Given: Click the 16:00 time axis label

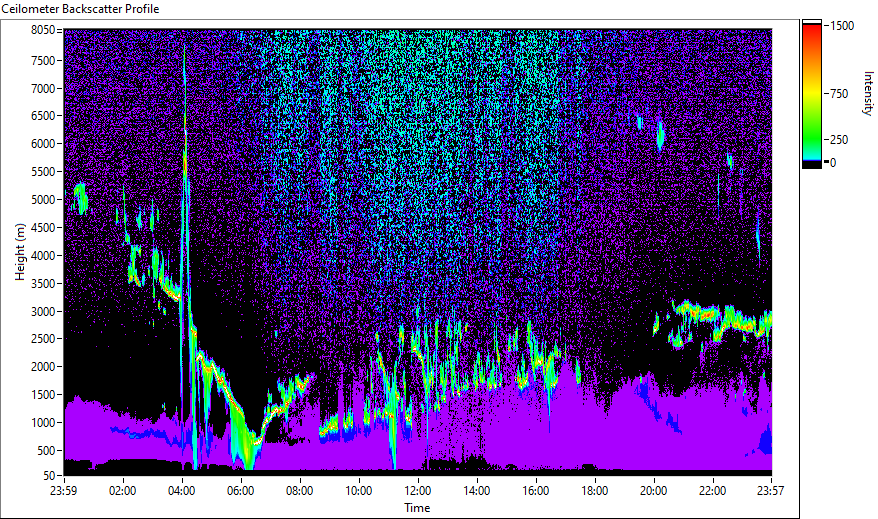Looking at the screenshot, I should coord(536,491).
